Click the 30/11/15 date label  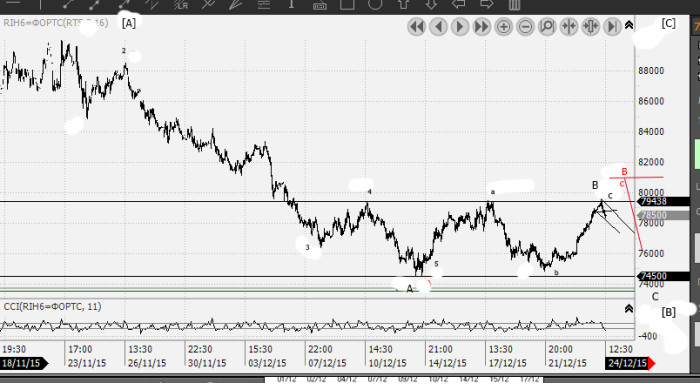[207, 363]
